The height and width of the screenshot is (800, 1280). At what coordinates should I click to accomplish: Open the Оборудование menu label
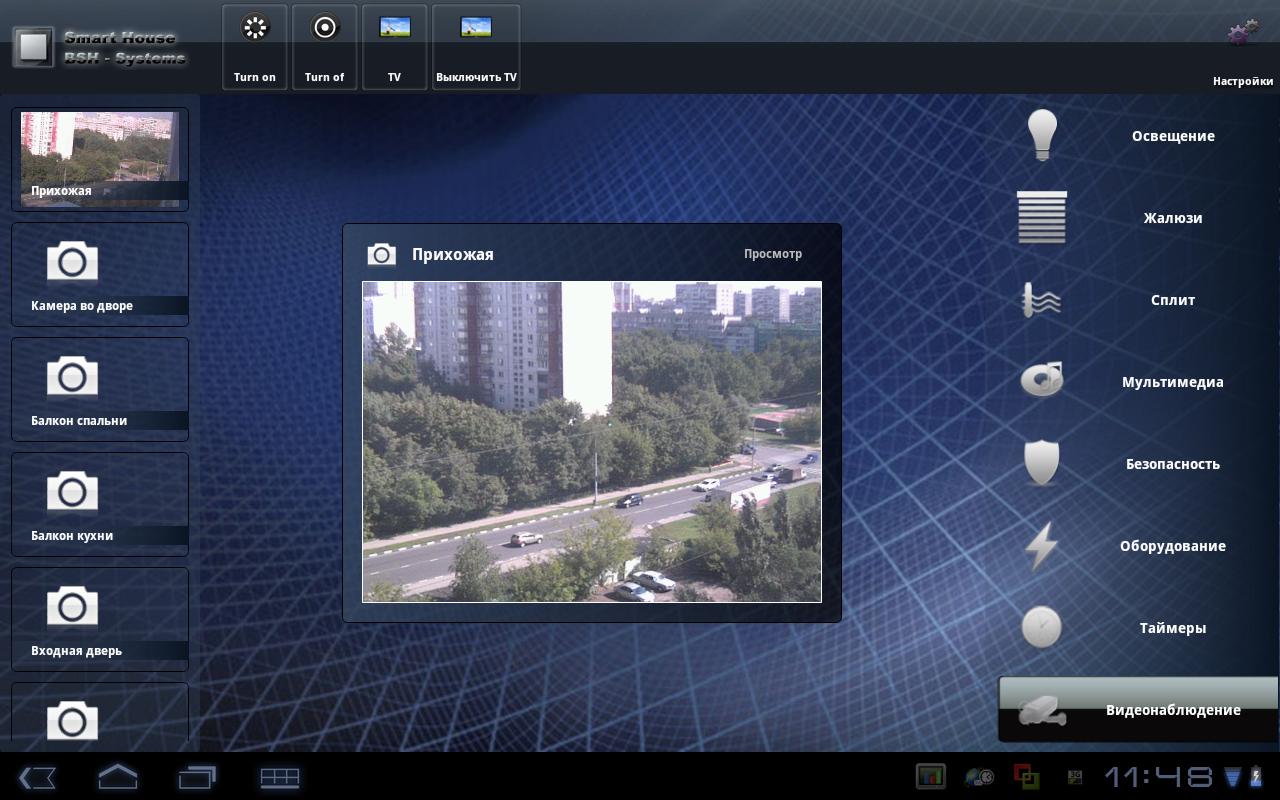1173,546
